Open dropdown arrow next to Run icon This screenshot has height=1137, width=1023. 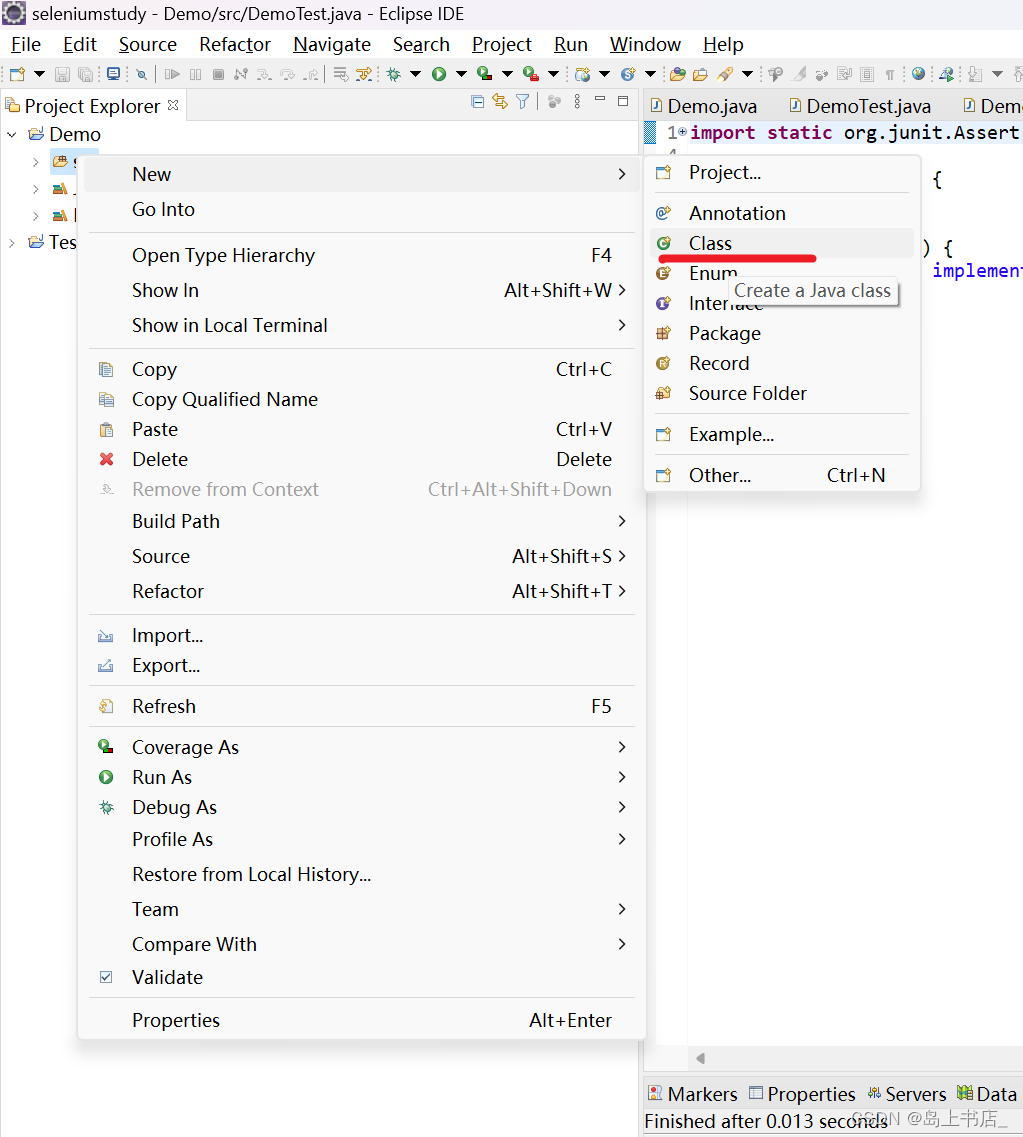[x=461, y=74]
